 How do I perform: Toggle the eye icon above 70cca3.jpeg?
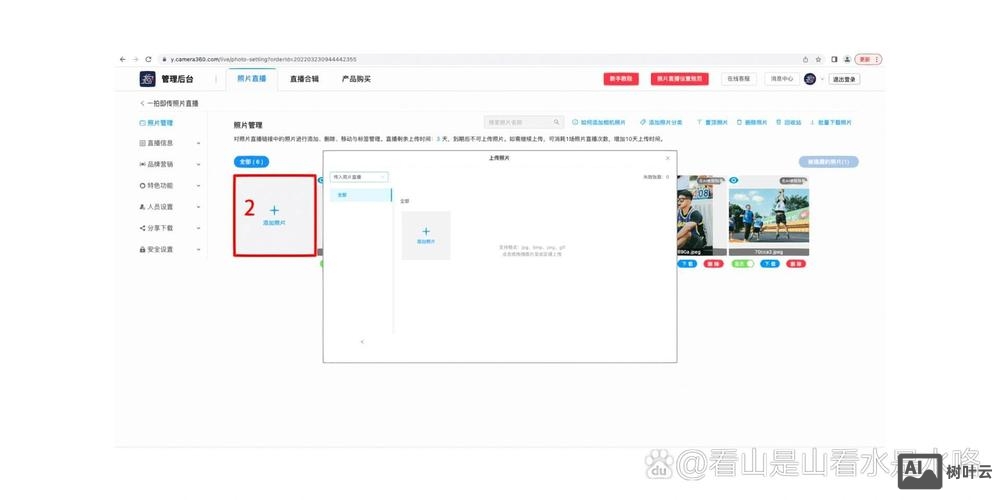pos(734,180)
